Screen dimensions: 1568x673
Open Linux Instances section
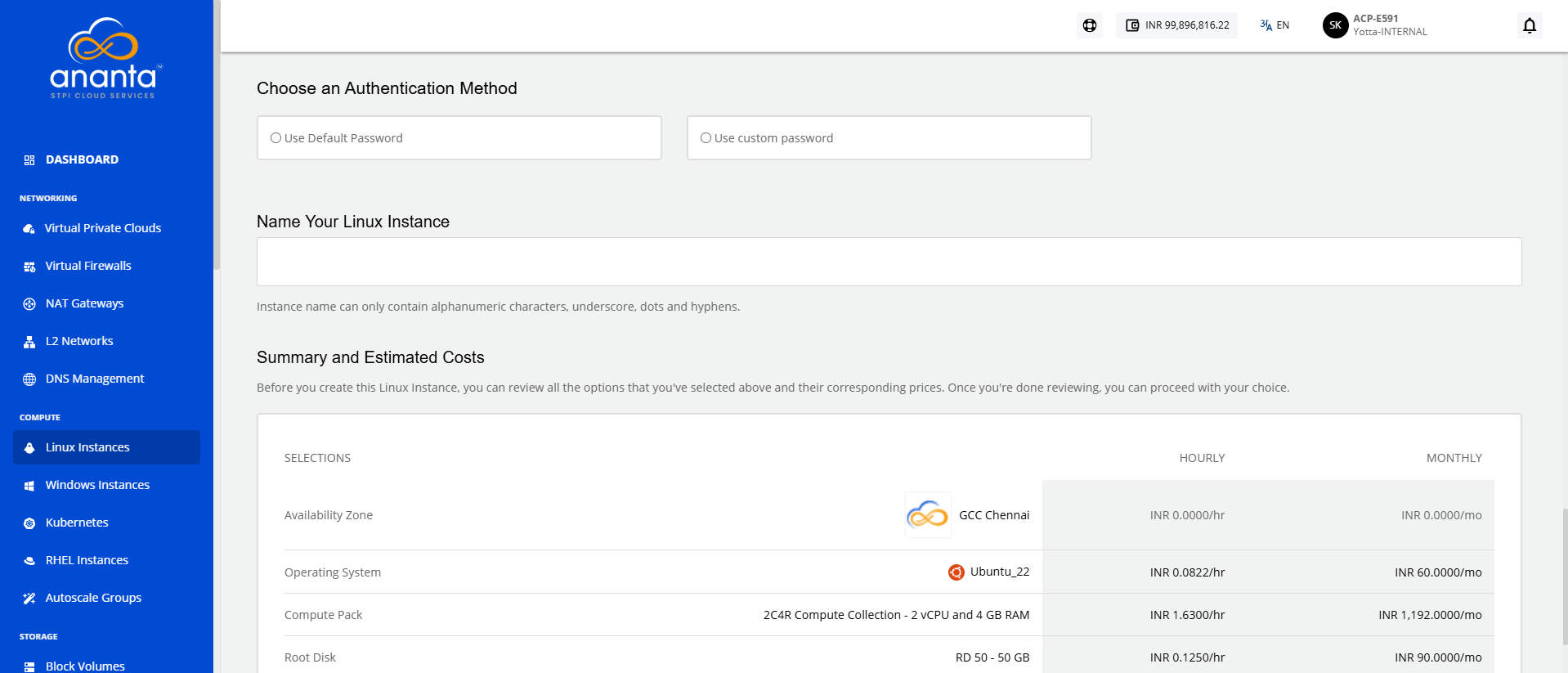[x=106, y=447]
